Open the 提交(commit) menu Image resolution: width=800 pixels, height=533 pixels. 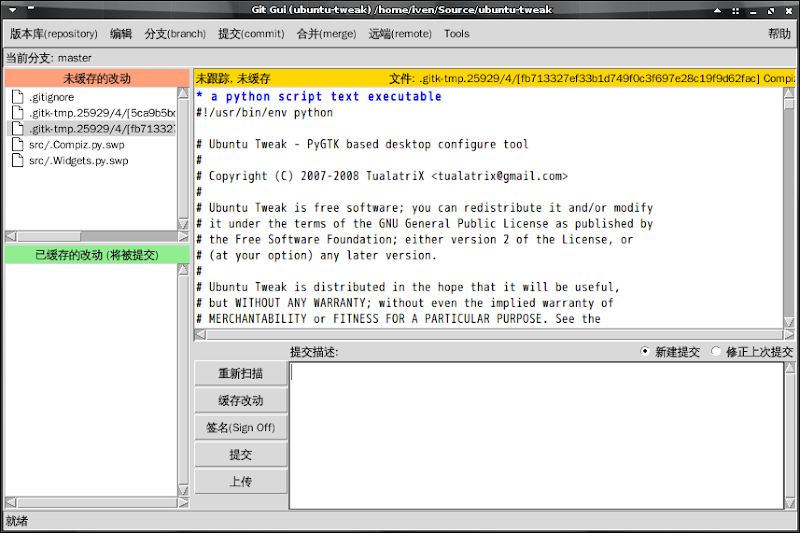point(251,34)
